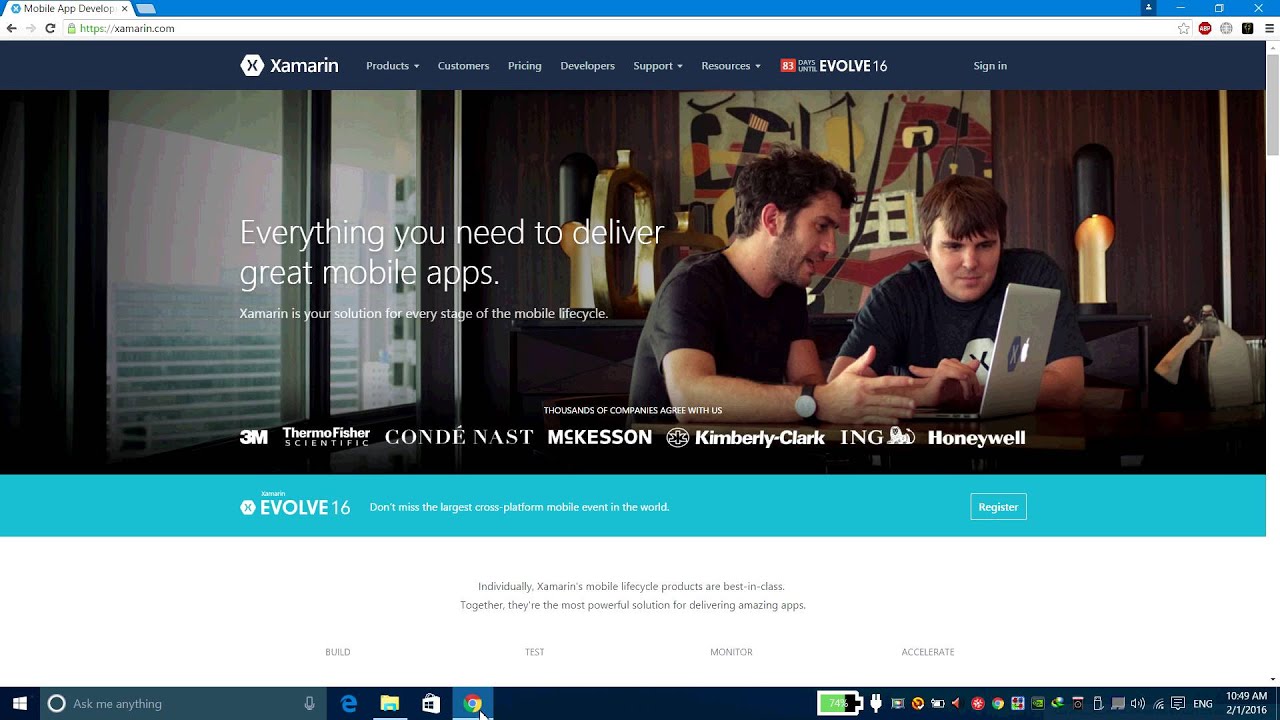Image resolution: width=1280 pixels, height=720 pixels.
Task: Open the Developers nav link
Action: point(587,66)
